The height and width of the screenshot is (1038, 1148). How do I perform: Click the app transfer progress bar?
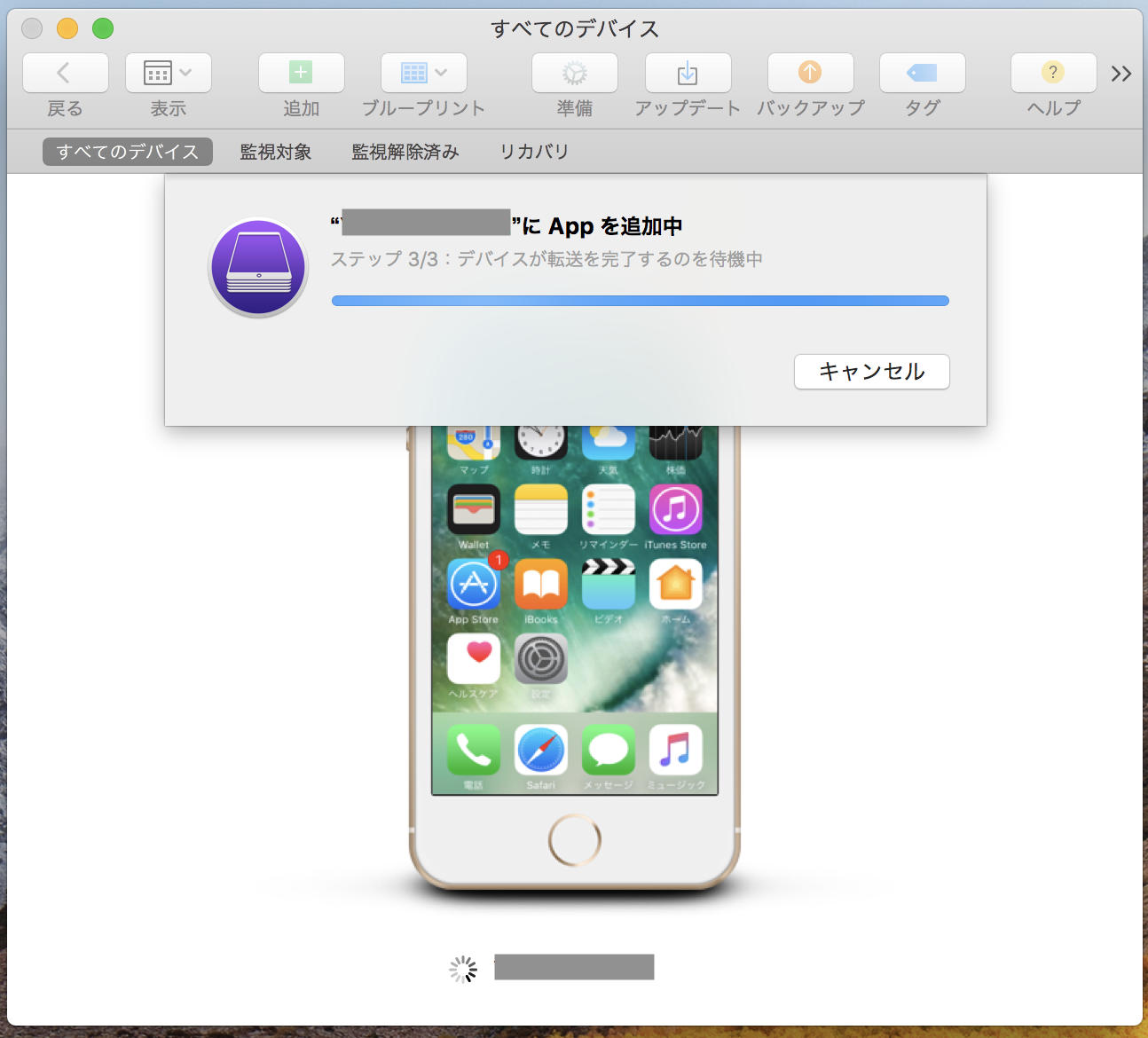[x=640, y=301]
